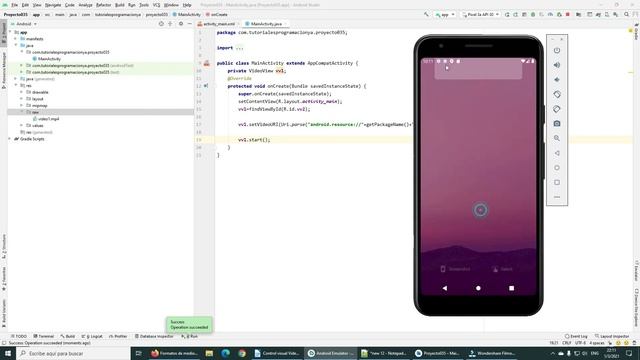Image resolution: width=640 pixels, height=360 pixels.
Task: Collapse the app module tree node
Action: click(x=10, y=32)
